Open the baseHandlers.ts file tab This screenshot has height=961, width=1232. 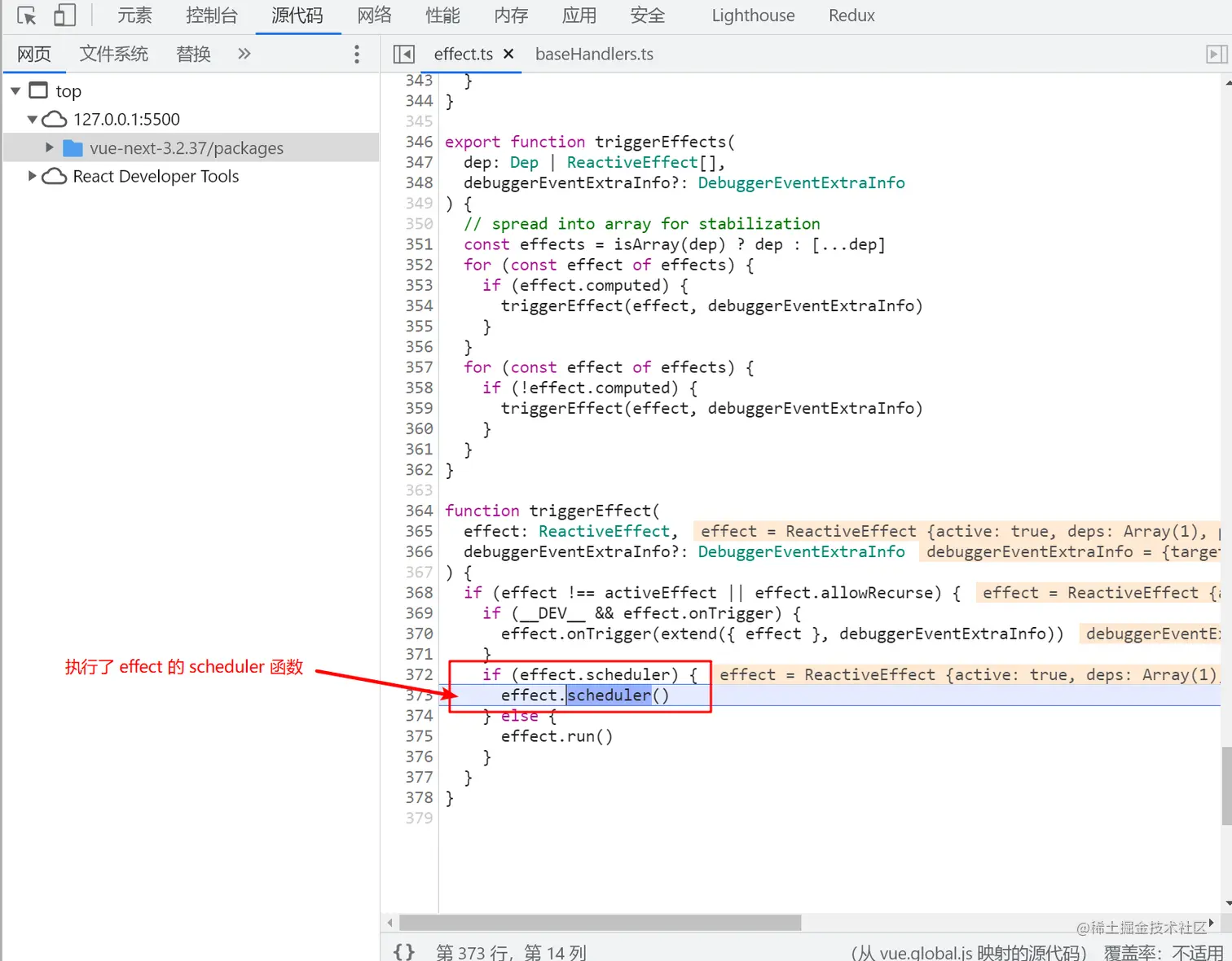tap(594, 55)
